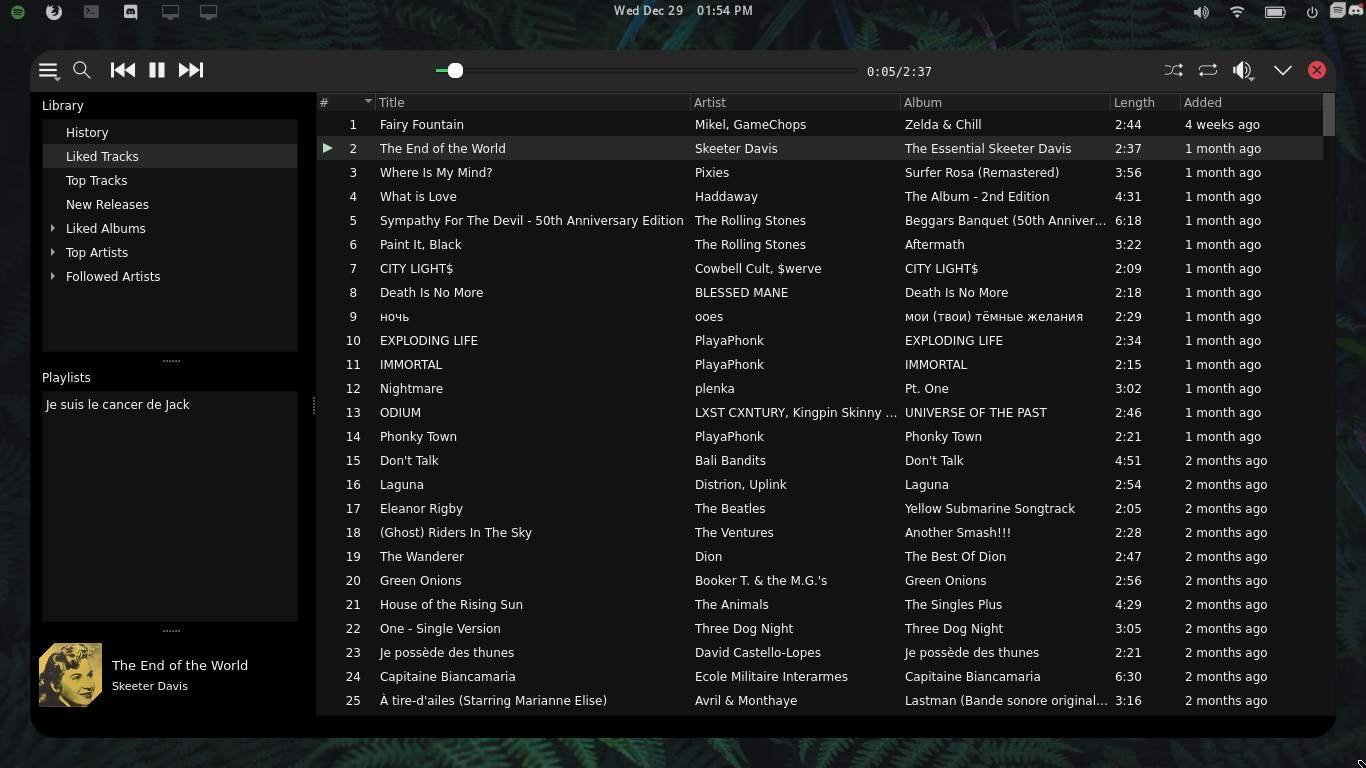This screenshot has height=768, width=1366.
Task: Skip to the previous track
Action: click(x=123, y=70)
